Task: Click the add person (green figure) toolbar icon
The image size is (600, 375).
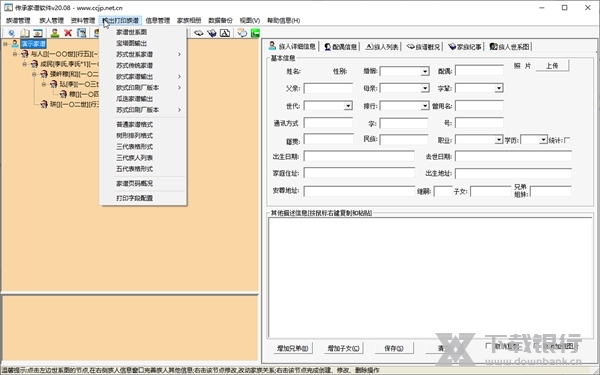Action: (55, 33)
